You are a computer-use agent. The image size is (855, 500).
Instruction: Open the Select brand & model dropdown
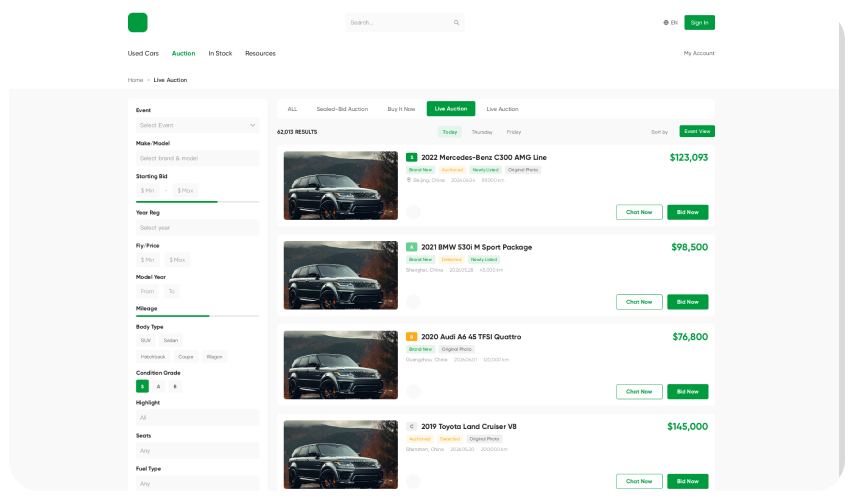197,158
